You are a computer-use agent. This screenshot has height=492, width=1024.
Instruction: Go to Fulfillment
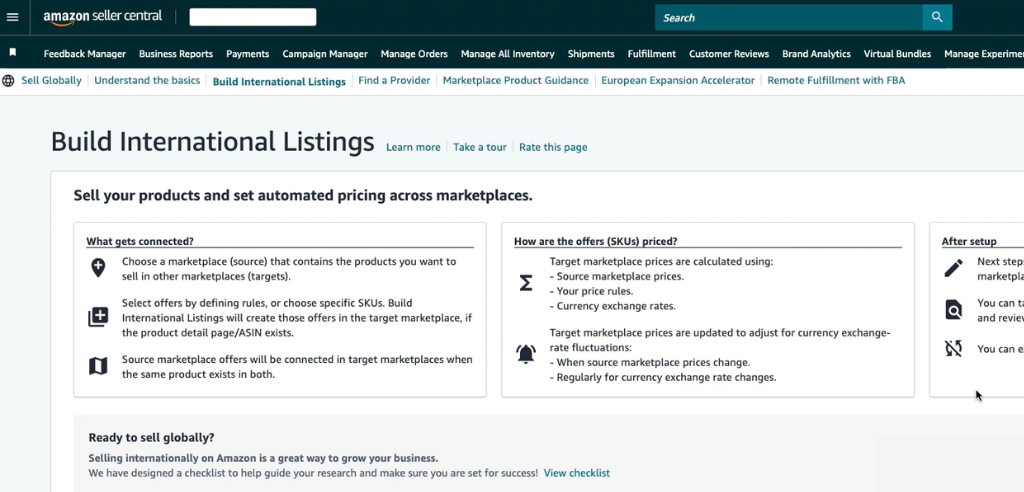pos(652,54)
